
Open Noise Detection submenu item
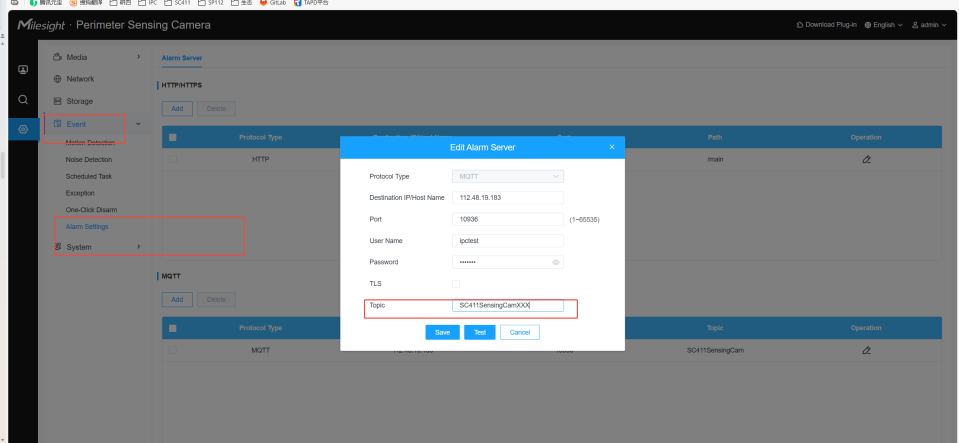tap(89, 160)
